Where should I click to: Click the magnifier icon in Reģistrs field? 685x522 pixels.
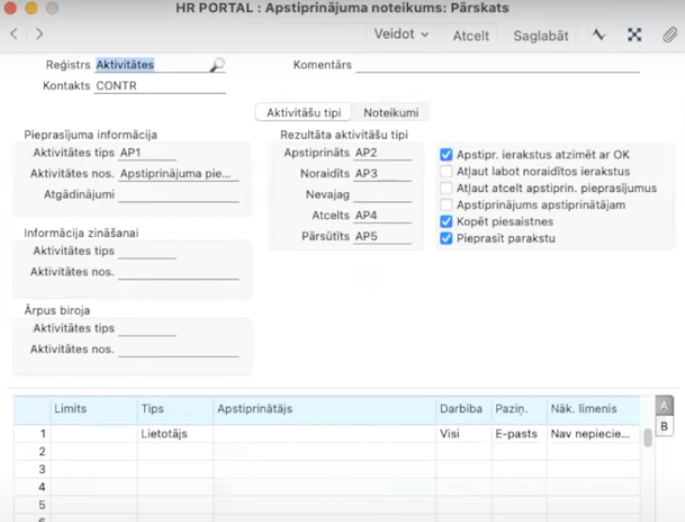tap(217, 65)
